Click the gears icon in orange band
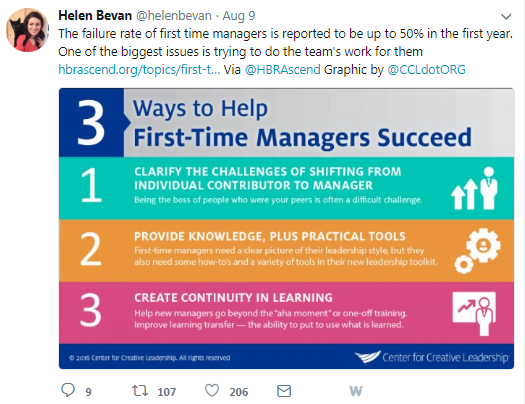This screenshot has width=525, height=404. (477, 251)
